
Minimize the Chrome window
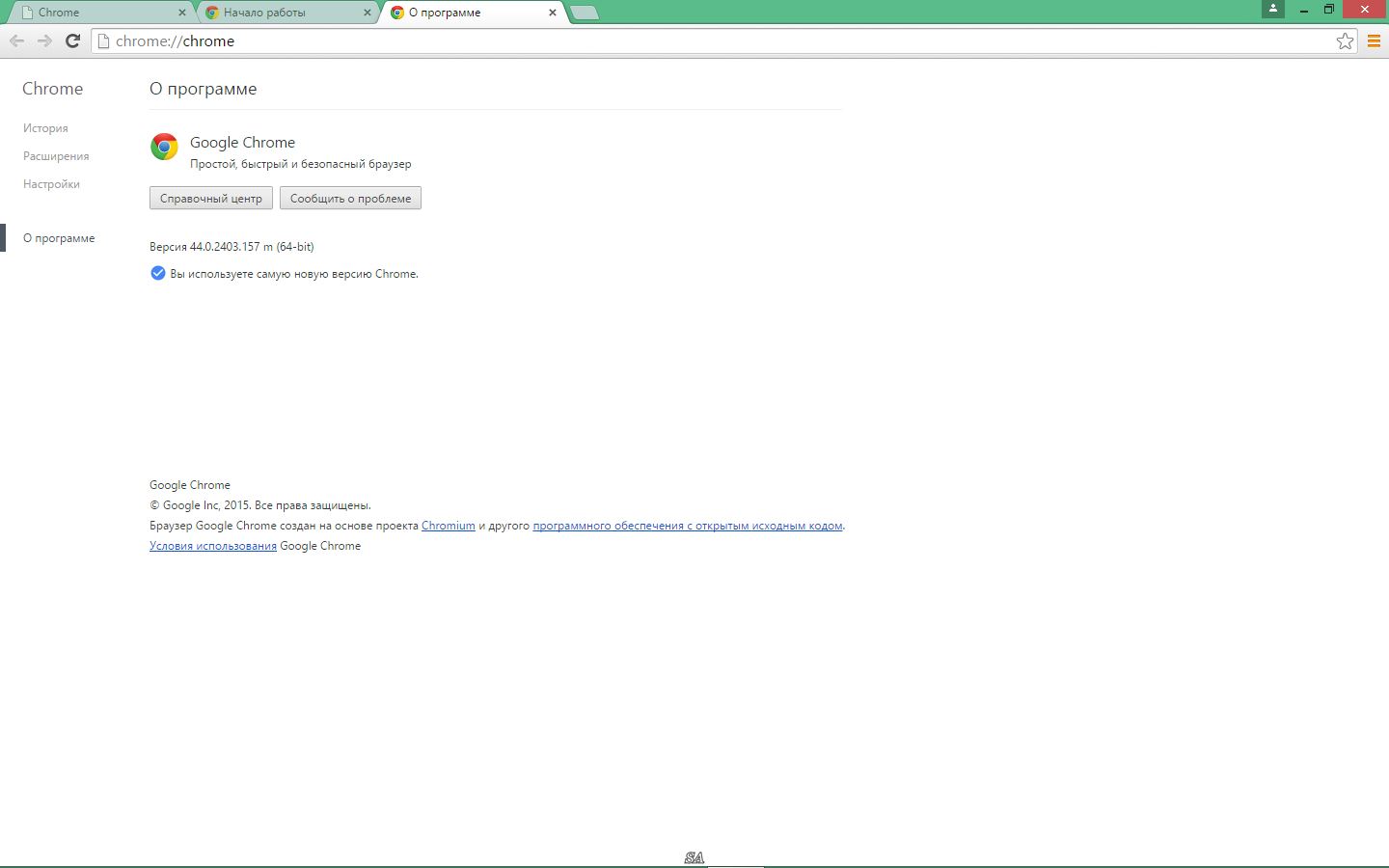pyautogui.click(x=1304, y=9)
